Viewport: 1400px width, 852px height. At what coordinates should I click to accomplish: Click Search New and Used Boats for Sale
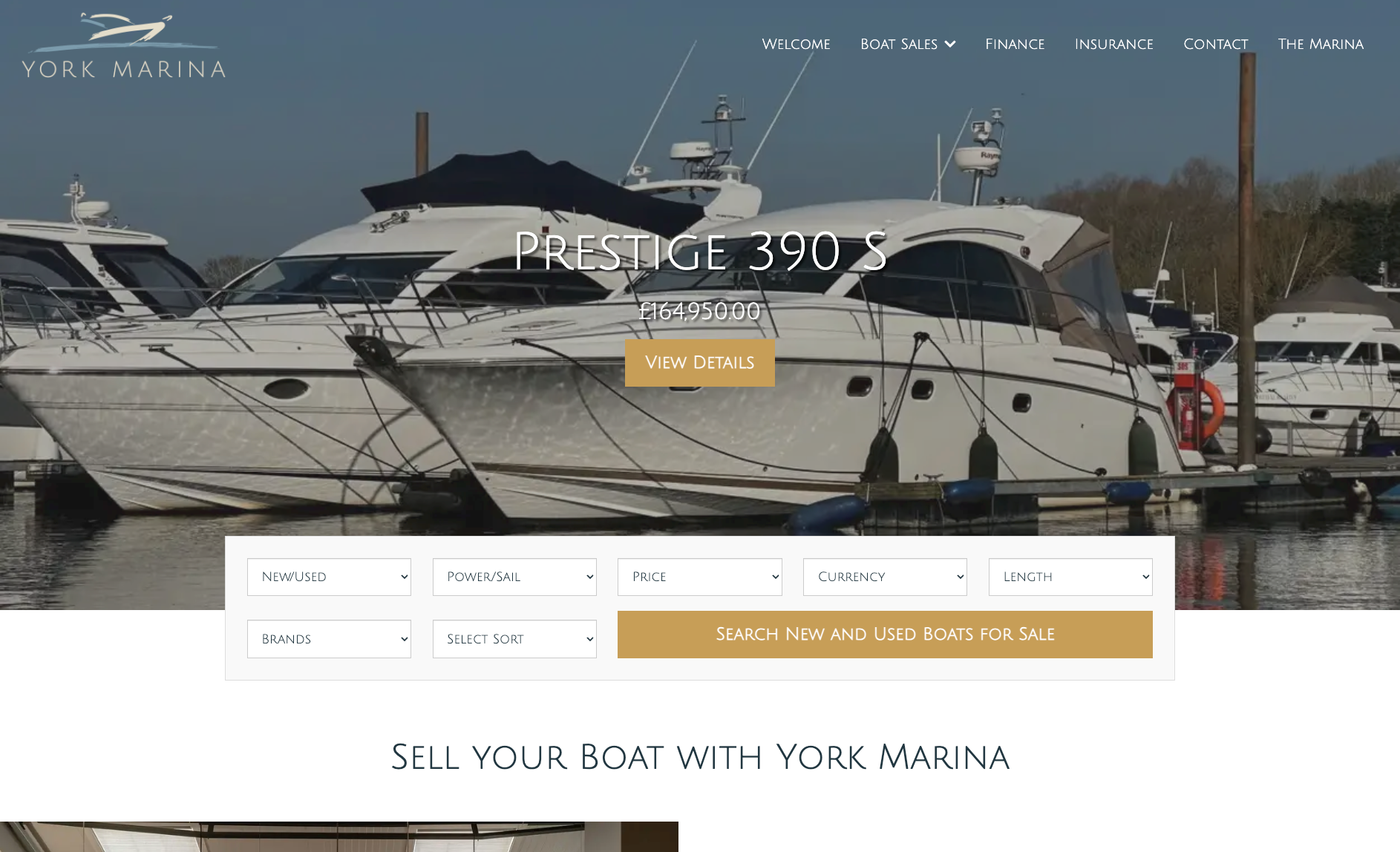pyautogui.click(x=885, y=635)
